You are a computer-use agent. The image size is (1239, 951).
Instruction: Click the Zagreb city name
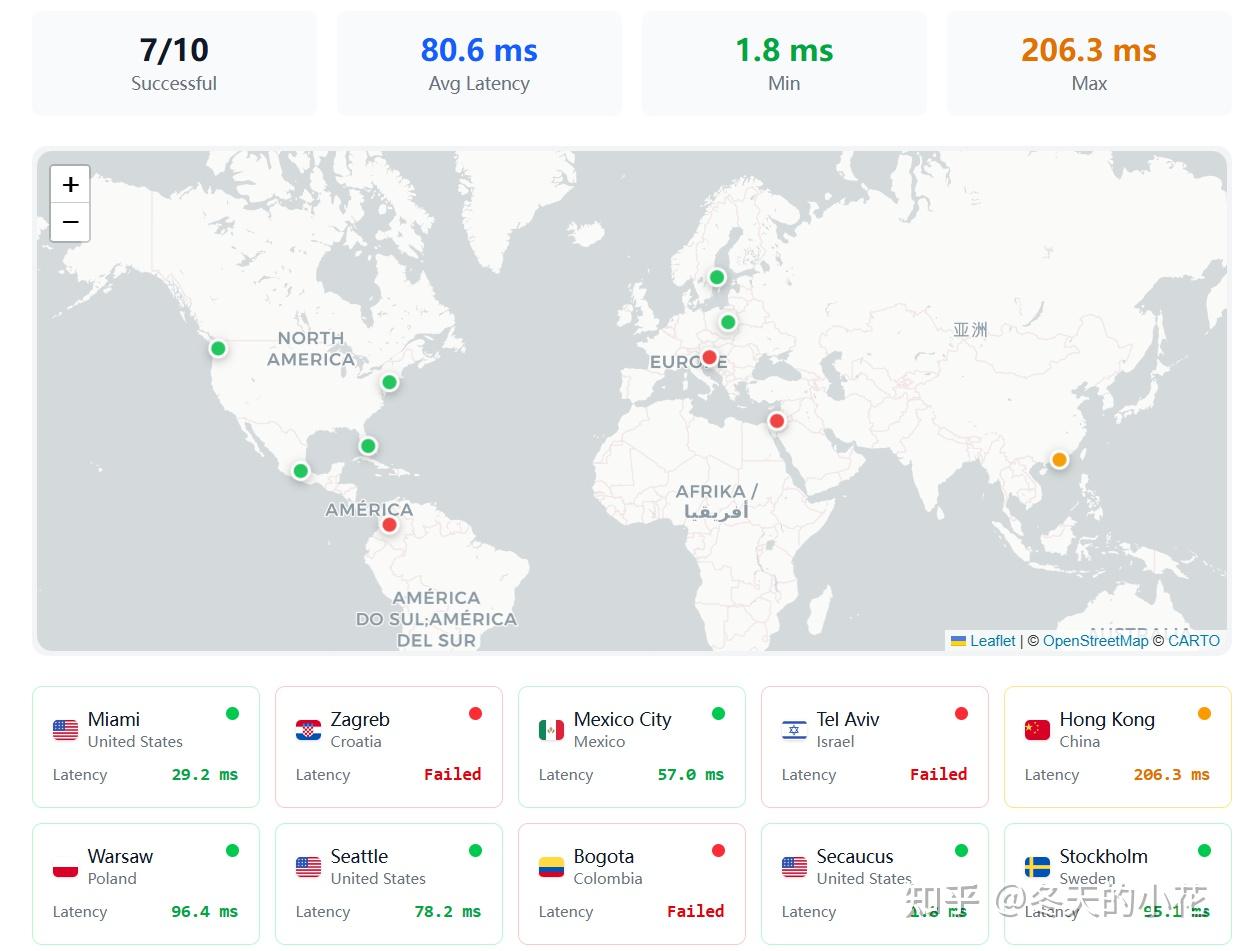[x=360, y=719]
